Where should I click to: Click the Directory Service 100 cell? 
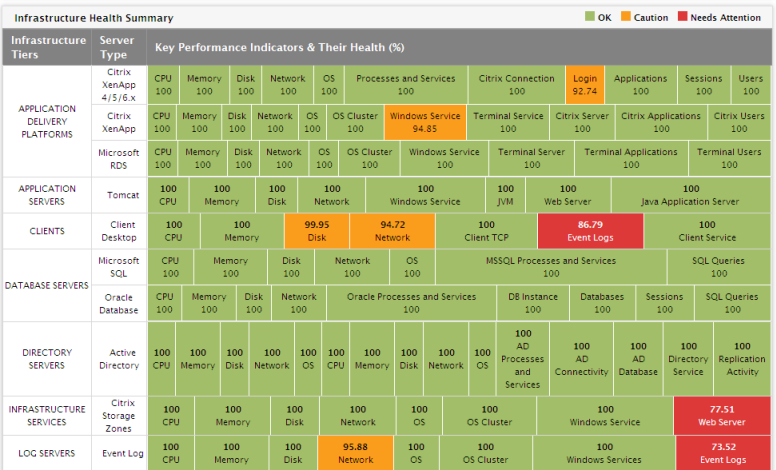[x=688, y=359]
